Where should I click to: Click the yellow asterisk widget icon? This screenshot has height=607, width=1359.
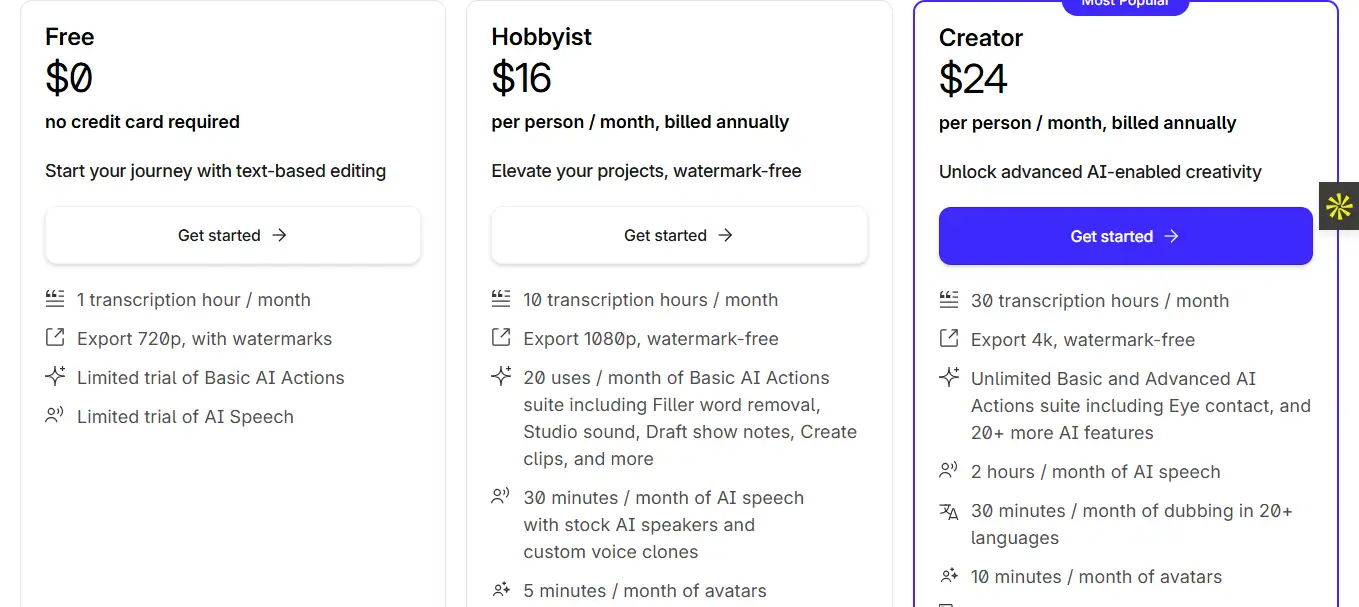pyautogui.click(x=1339, y=207)
